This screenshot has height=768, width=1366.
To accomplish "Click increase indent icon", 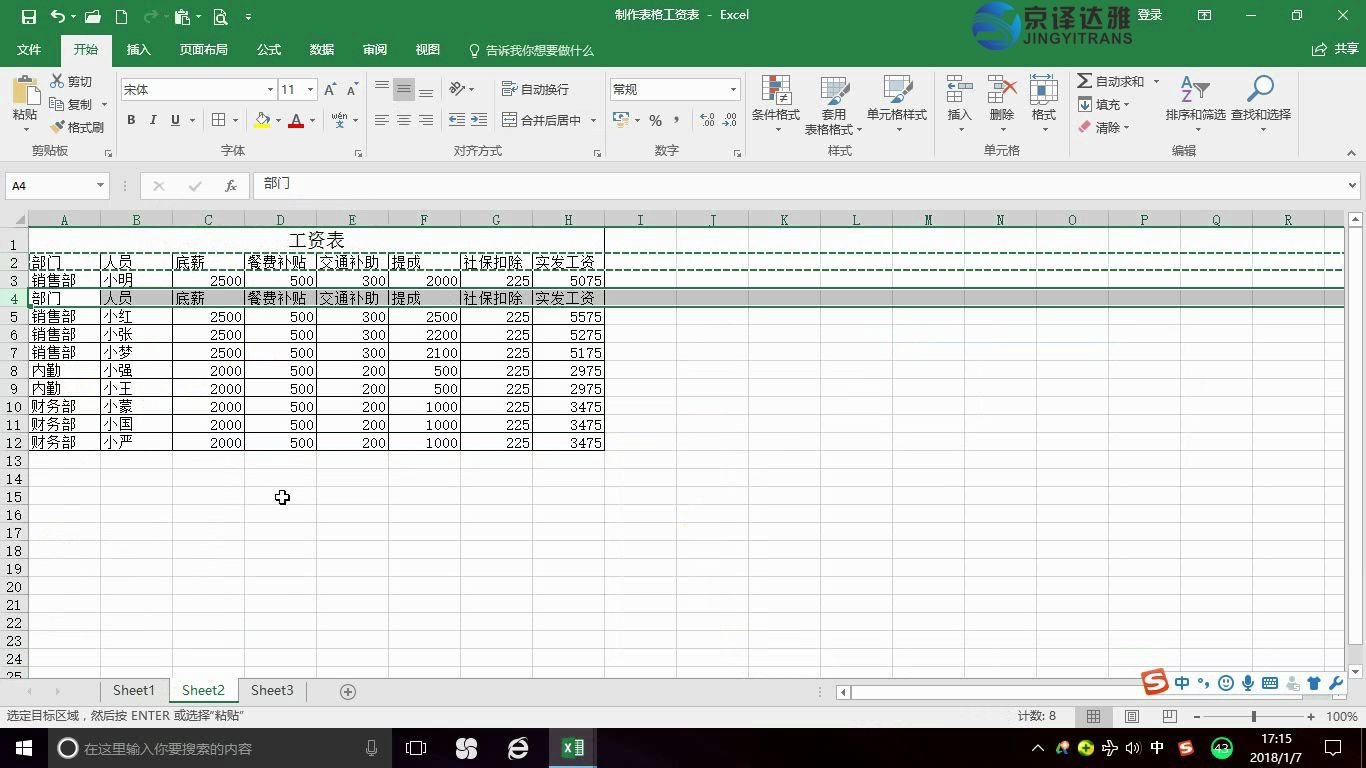I will coord(479,120).
